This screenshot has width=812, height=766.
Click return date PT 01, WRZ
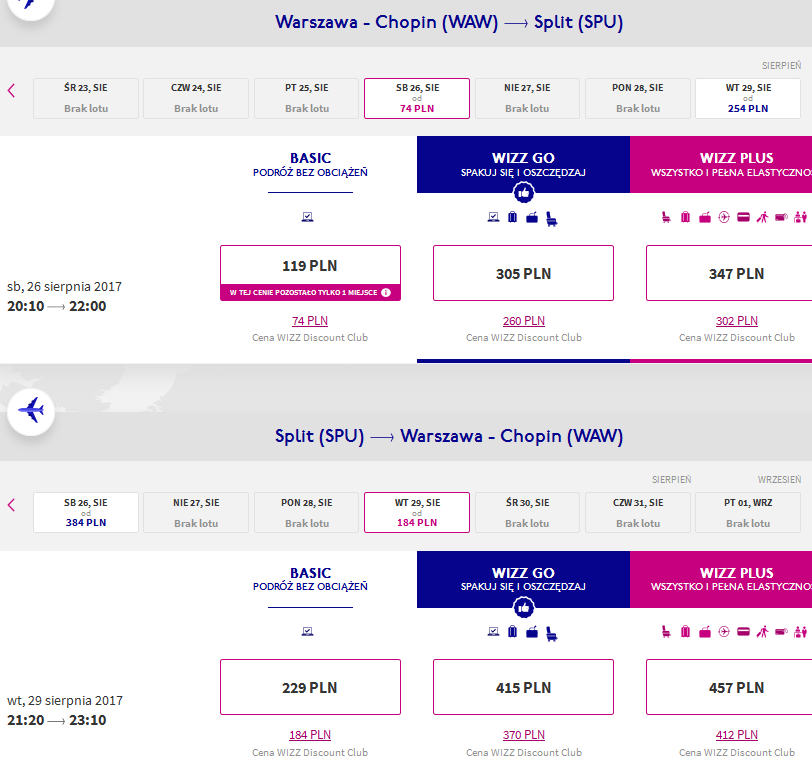pos(748,512)
